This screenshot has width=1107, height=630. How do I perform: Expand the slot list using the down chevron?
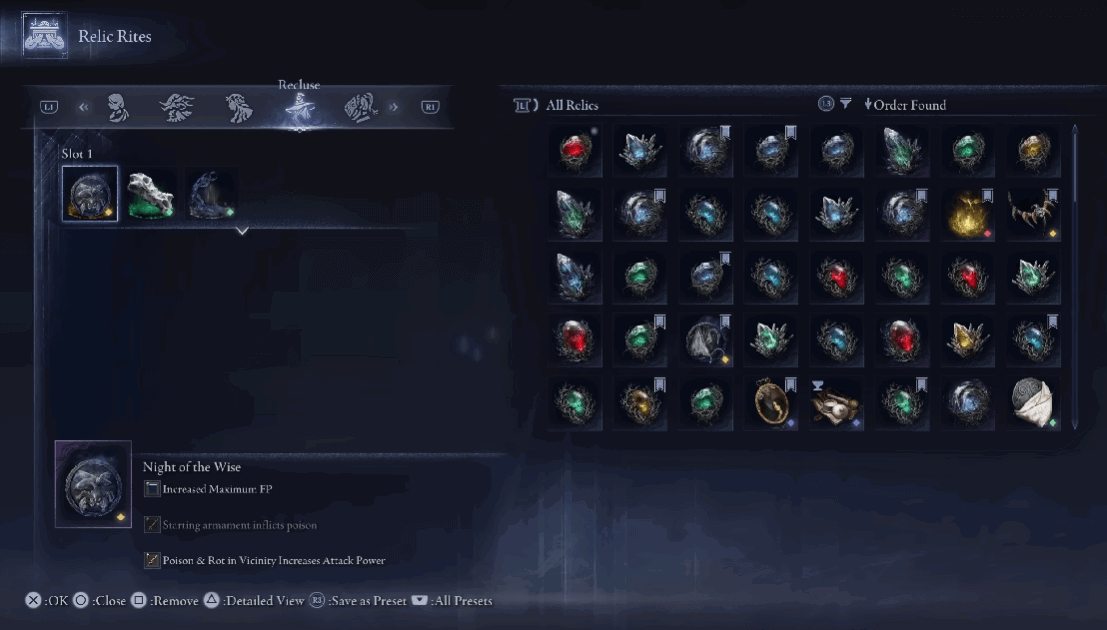coord(242,231)
